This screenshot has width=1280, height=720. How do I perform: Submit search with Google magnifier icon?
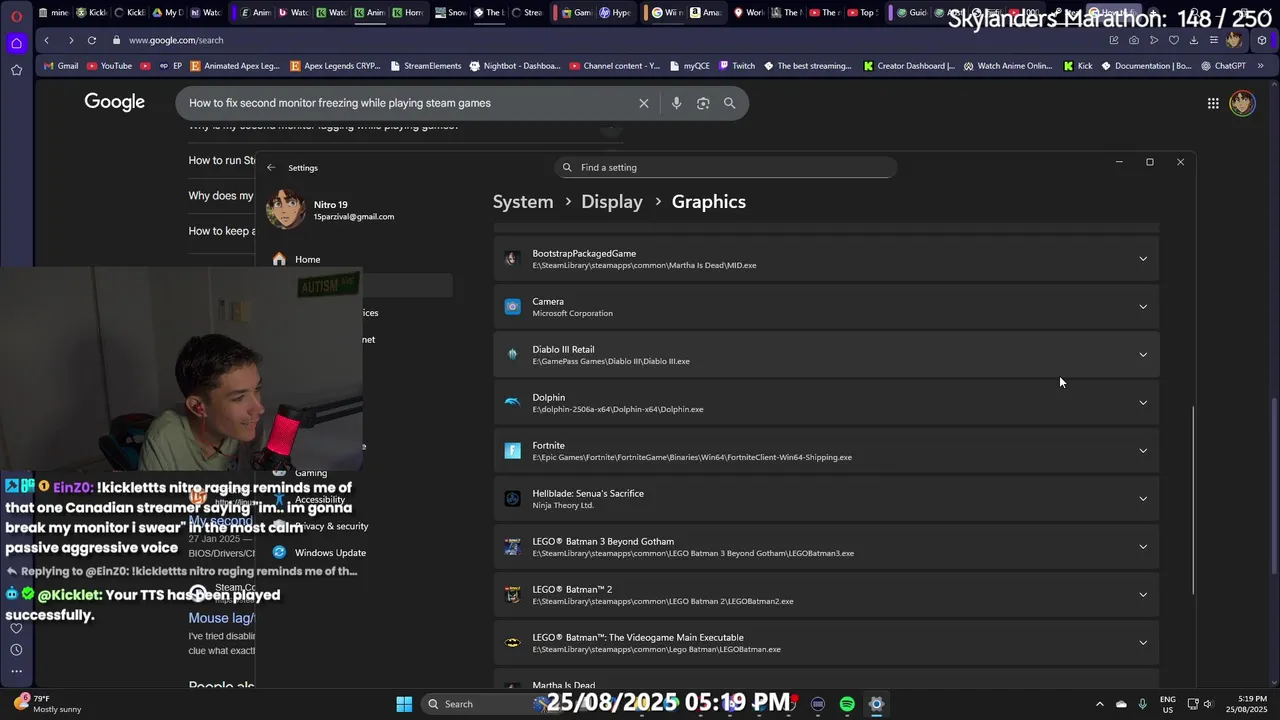click(729, 103)
